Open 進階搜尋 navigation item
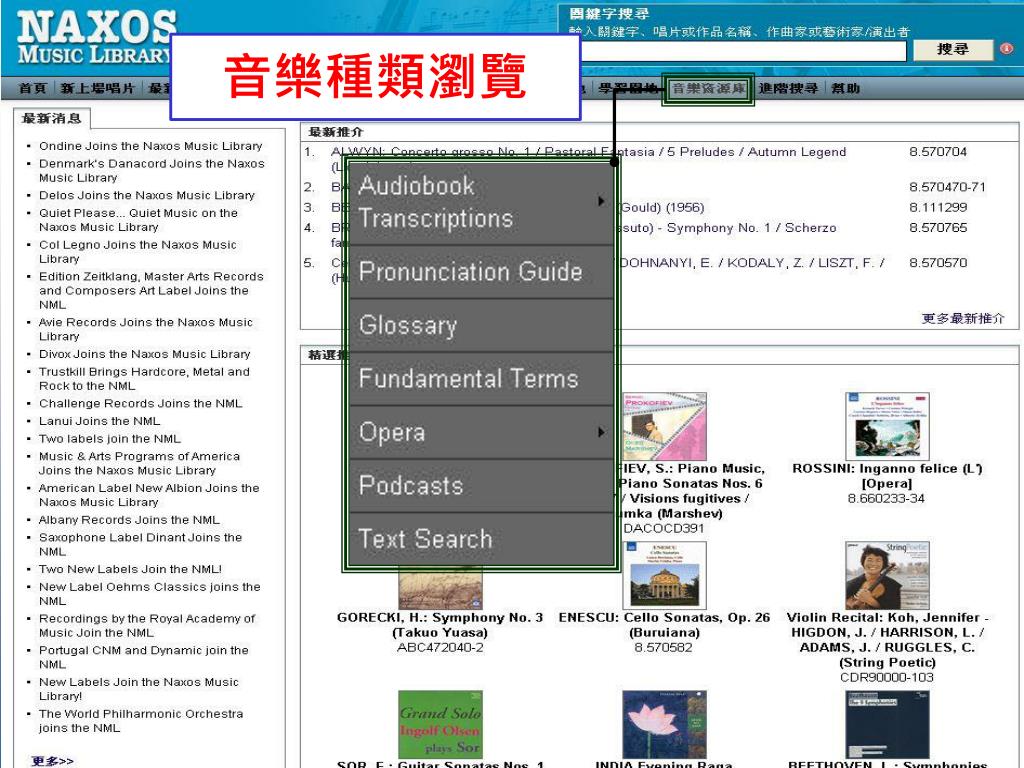The height and width of the screenshot is (768, 1024). point(788,88)
